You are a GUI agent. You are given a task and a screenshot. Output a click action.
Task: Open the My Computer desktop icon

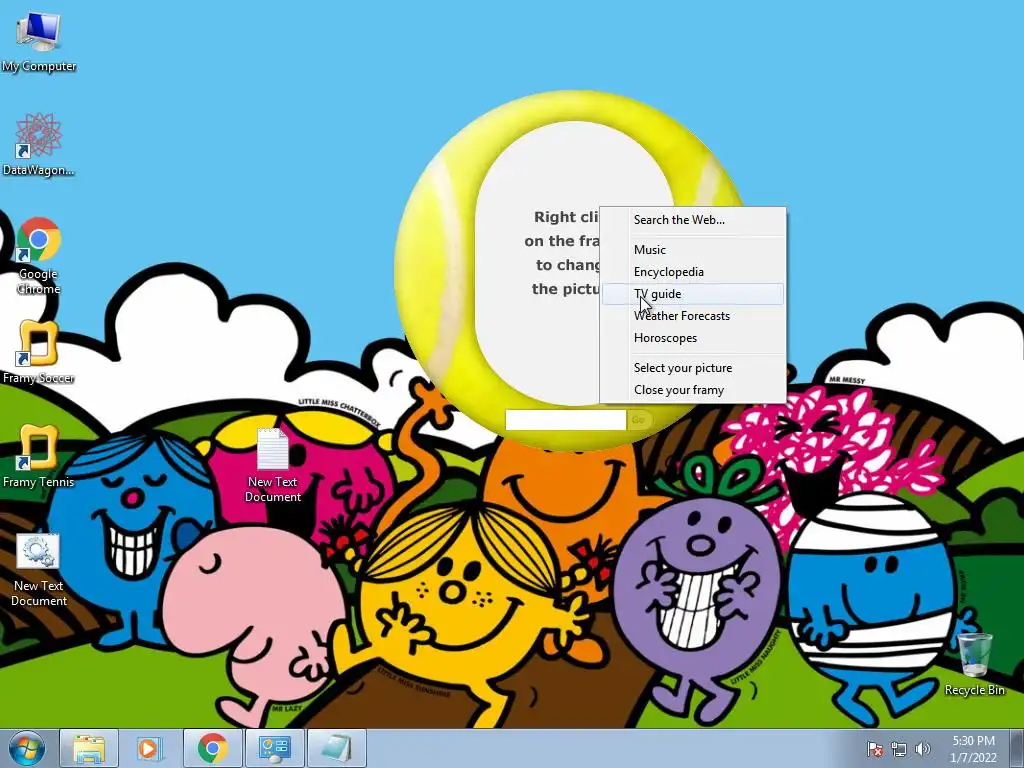39,42
